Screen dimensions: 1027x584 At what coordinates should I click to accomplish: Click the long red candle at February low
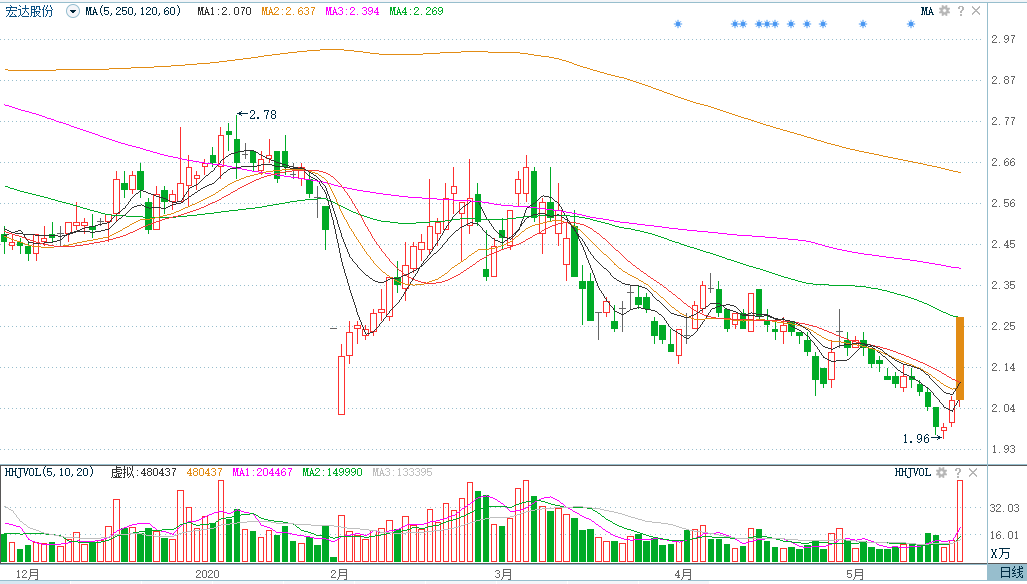pos(341,385)
